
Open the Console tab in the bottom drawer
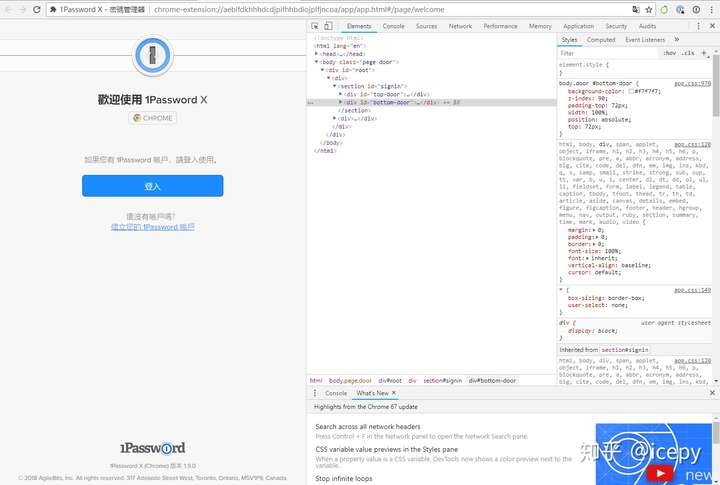[336, 393]
